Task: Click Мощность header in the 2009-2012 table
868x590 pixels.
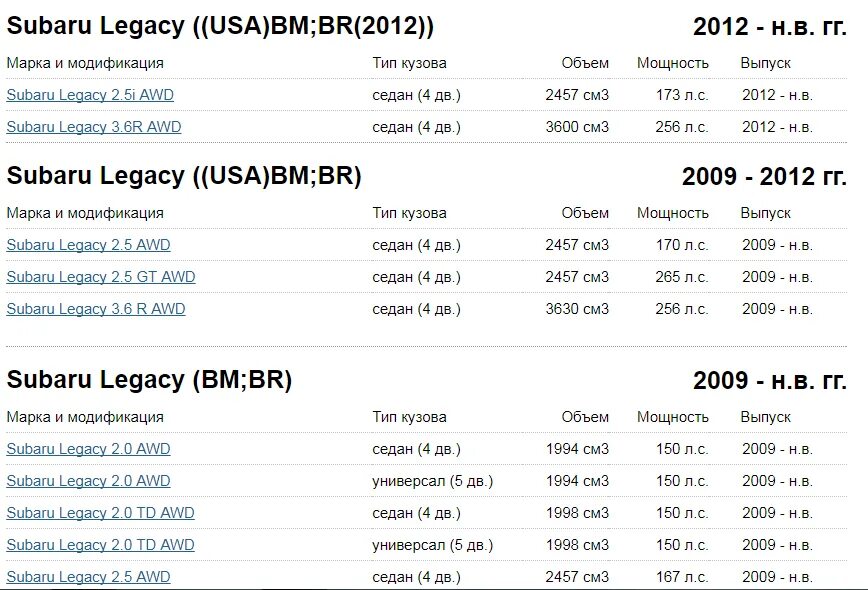Action: tap(673, 213)
